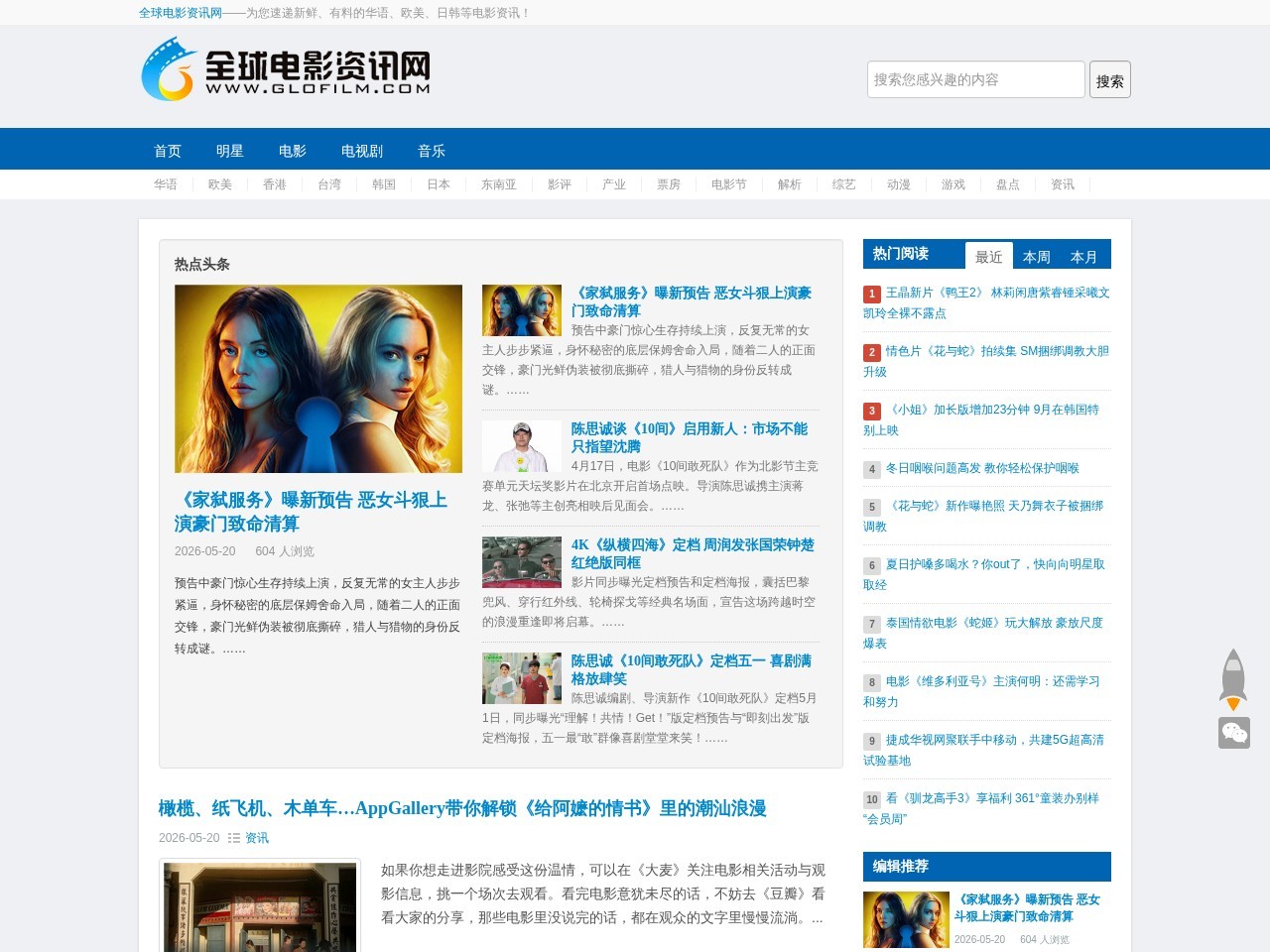Click the 《10间敢死队》定档五一 article thumbnail

pyautogui.click(x=522, y=678)
